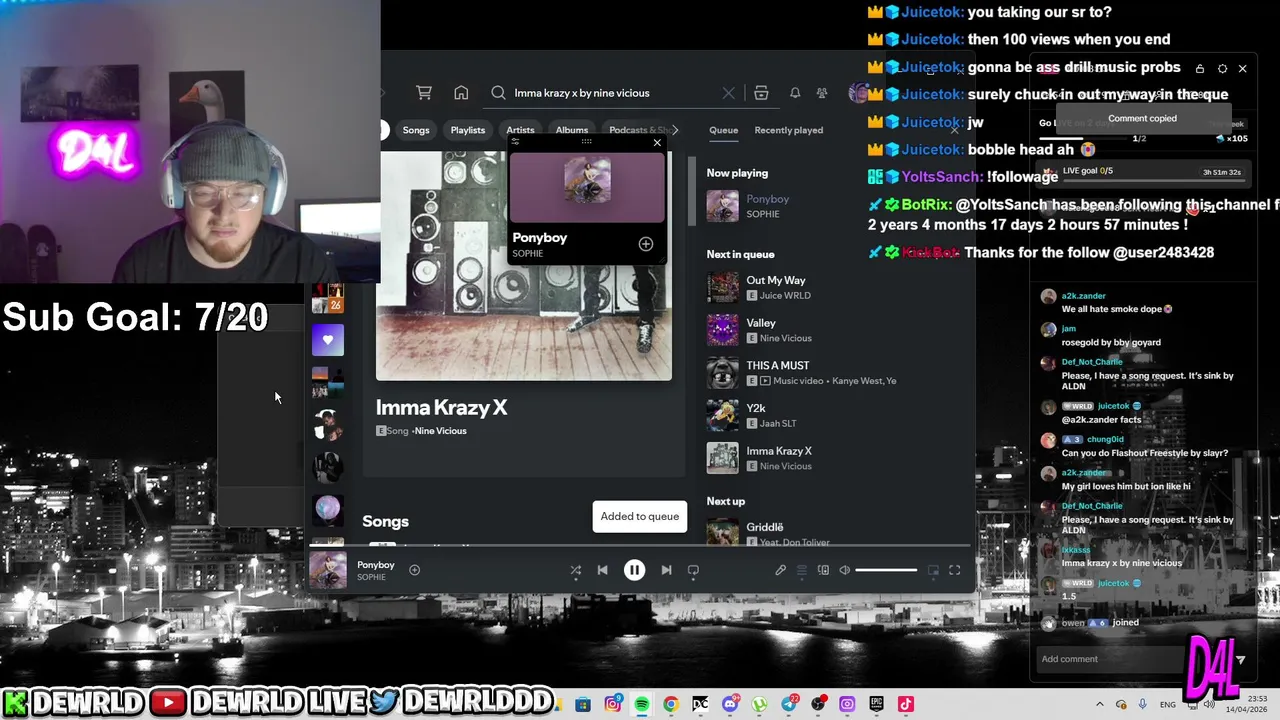Open the Spotify profile avatar

(858, 93)
